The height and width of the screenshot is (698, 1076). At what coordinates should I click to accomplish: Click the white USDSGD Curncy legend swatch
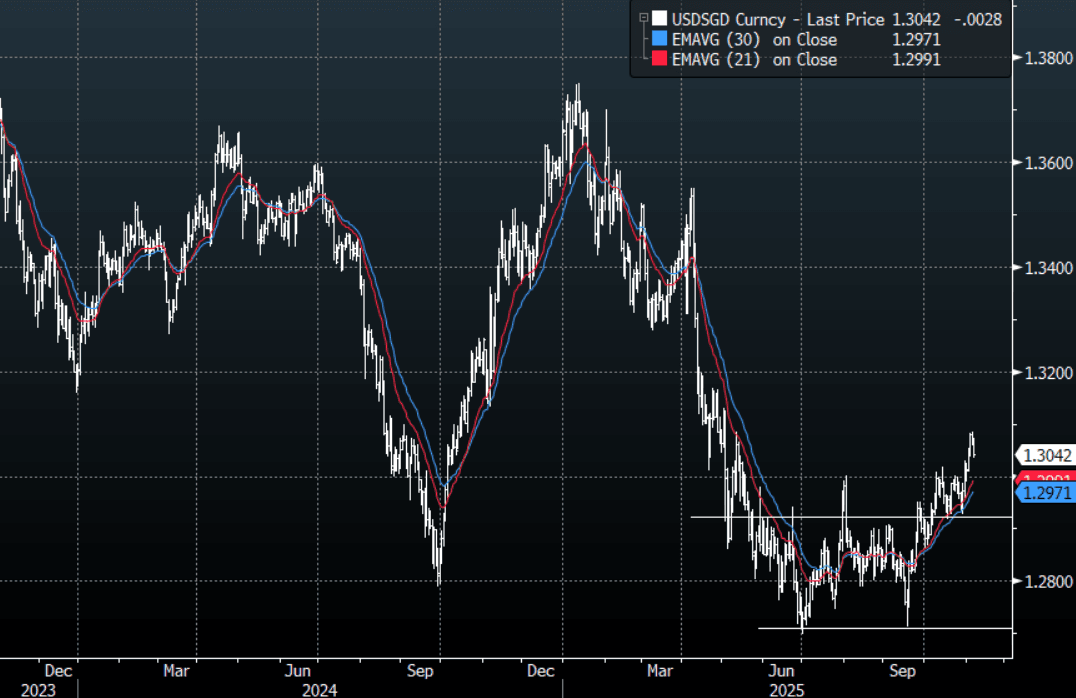pos(658,19)
